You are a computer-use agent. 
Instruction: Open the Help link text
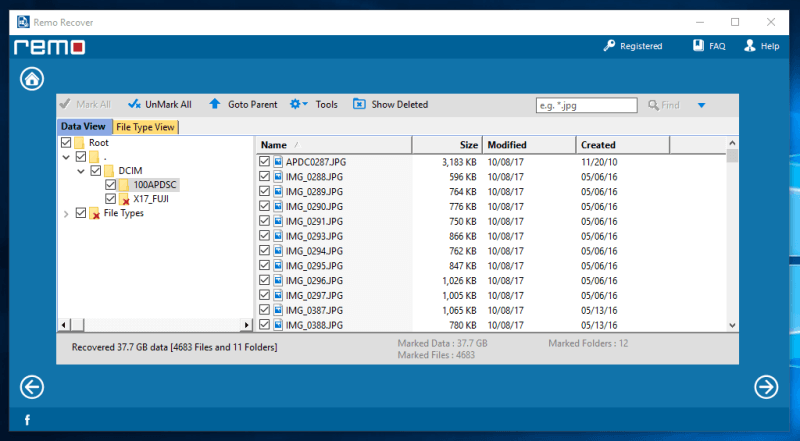770,46
